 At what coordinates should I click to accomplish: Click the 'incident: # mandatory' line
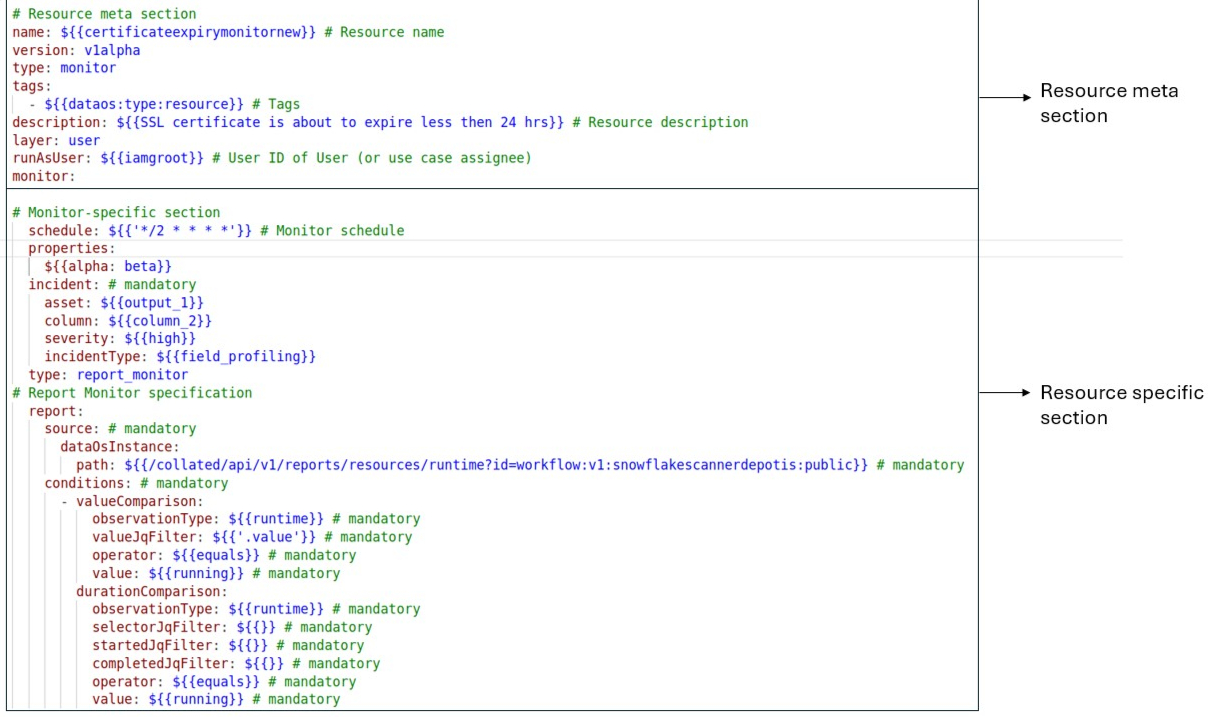[112, 284]
